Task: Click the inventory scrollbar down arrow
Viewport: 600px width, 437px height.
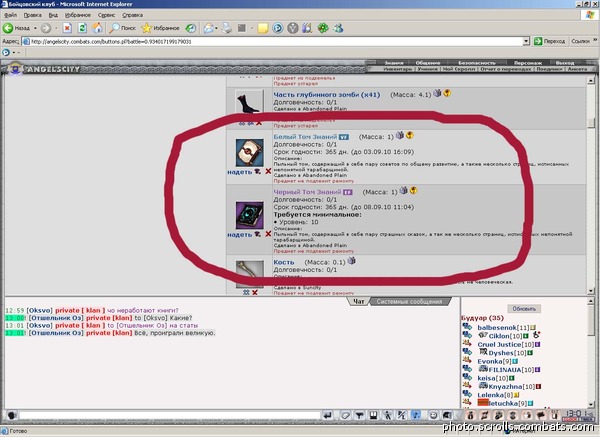Action: click(x=591, y=291)
